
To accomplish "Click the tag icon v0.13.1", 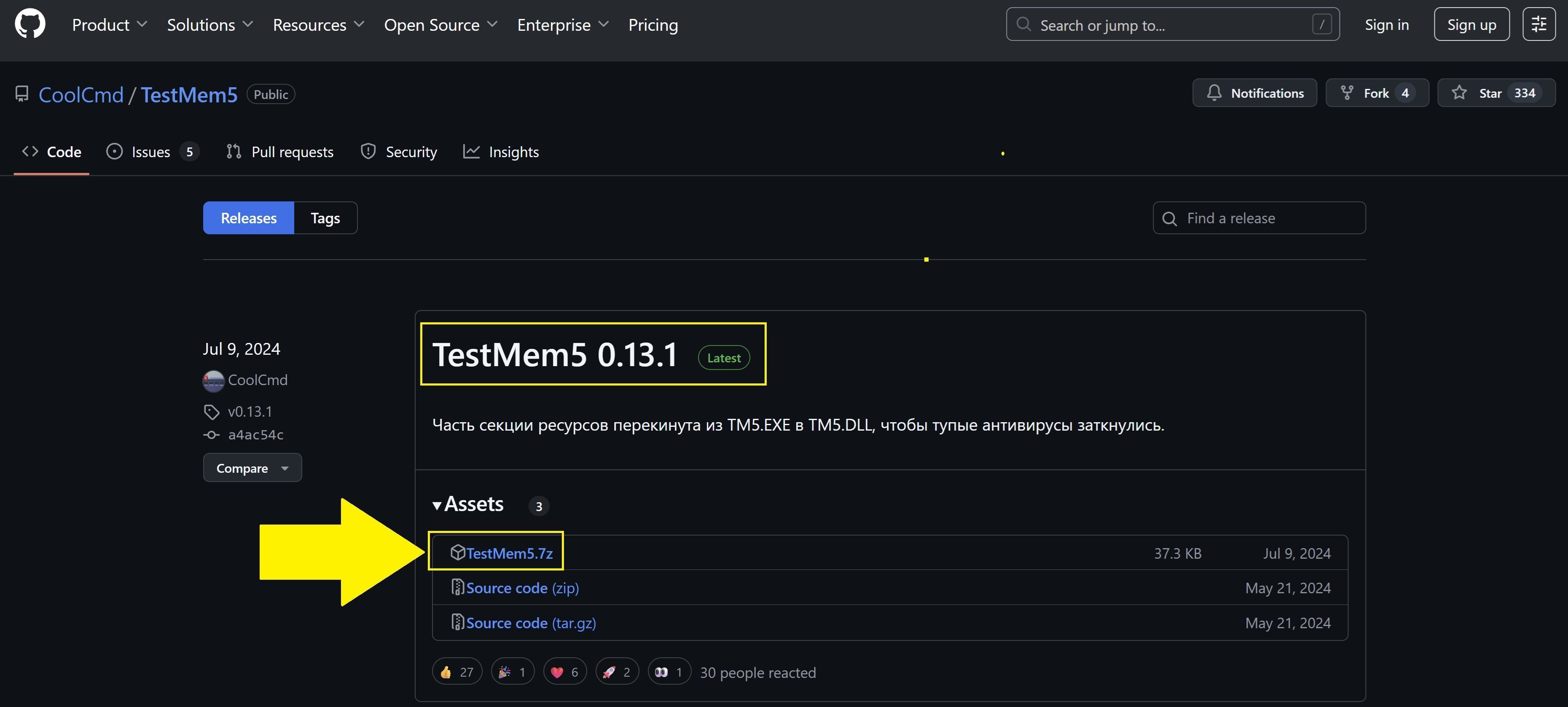I will point(211,412).
